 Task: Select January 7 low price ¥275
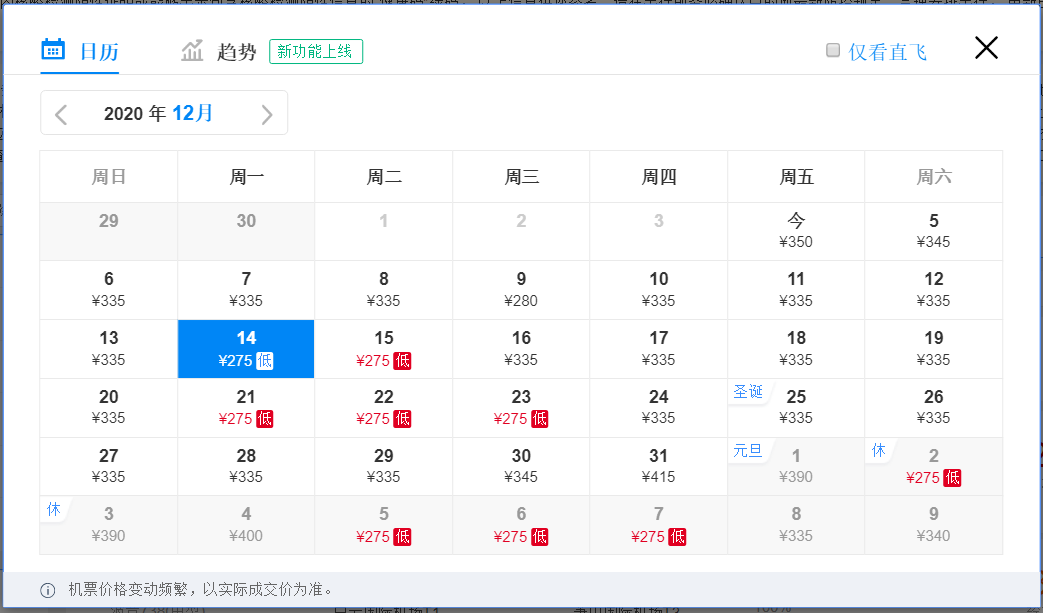pyautogui.click(x=659, y=525)
